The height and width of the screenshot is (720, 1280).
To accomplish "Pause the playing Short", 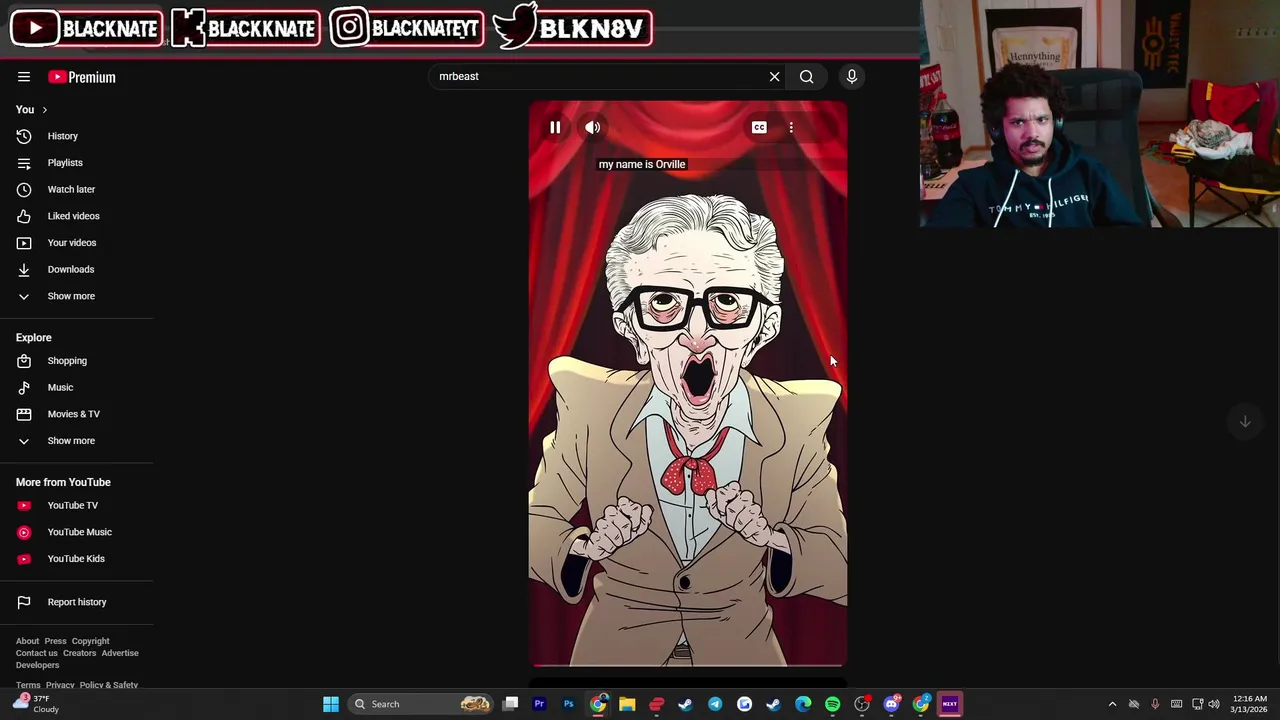I will point(555,127).
